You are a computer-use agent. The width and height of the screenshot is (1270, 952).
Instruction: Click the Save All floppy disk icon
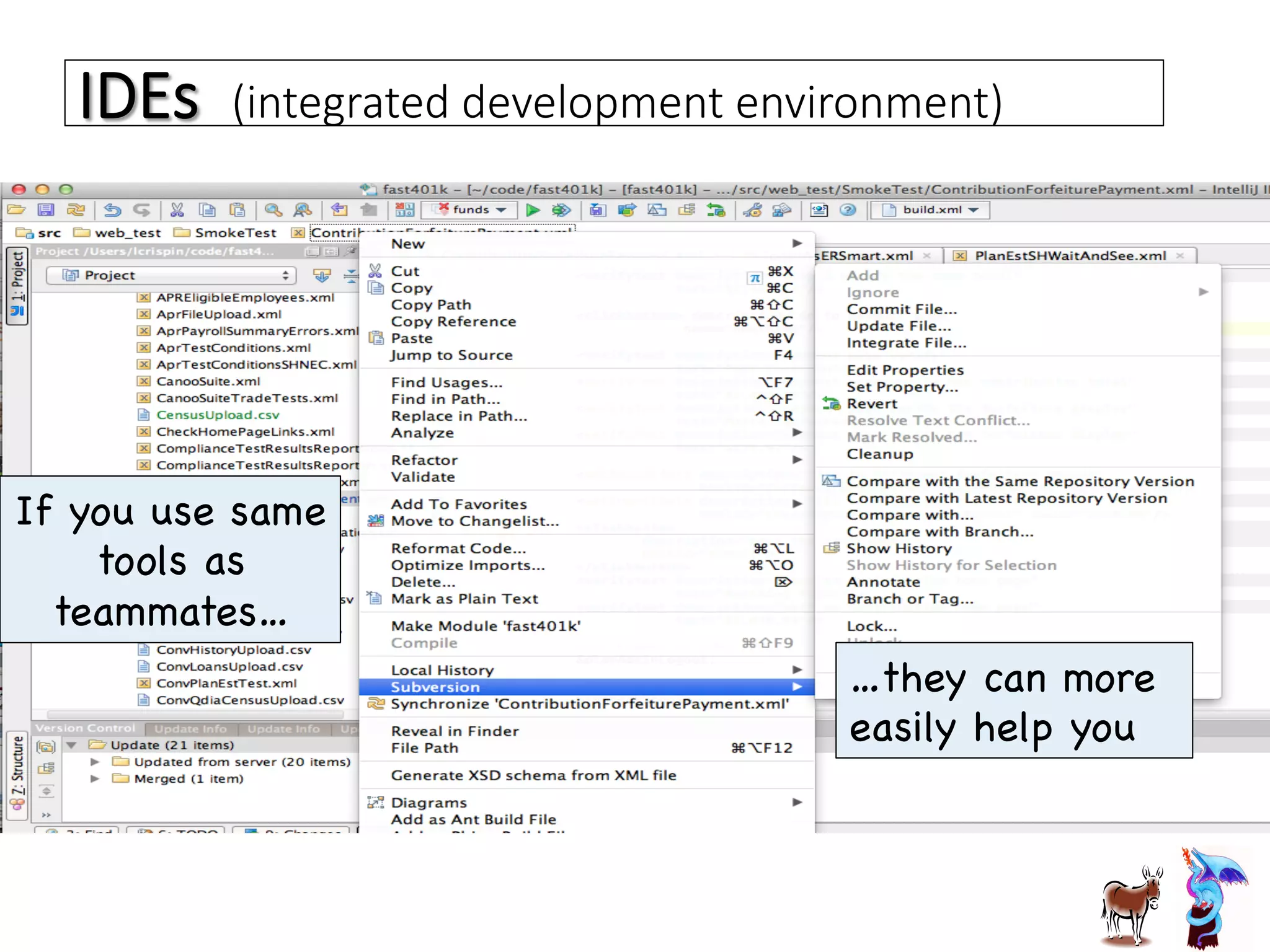46,210
